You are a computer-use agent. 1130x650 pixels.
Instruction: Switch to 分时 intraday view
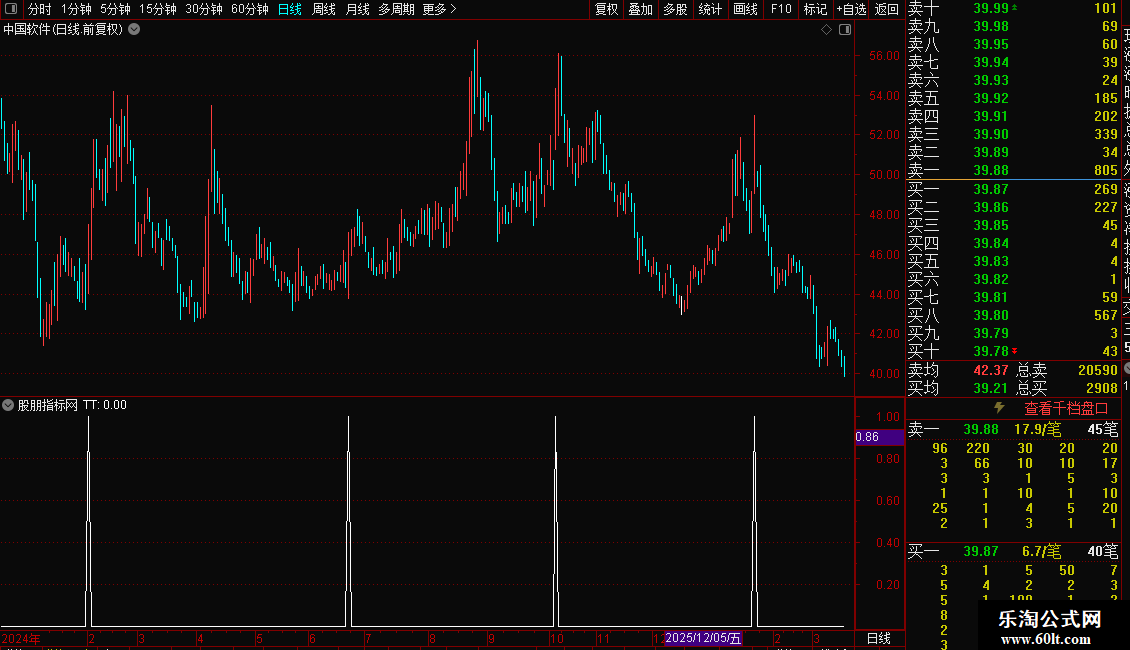pyautogui.click(x=40, y=9)
